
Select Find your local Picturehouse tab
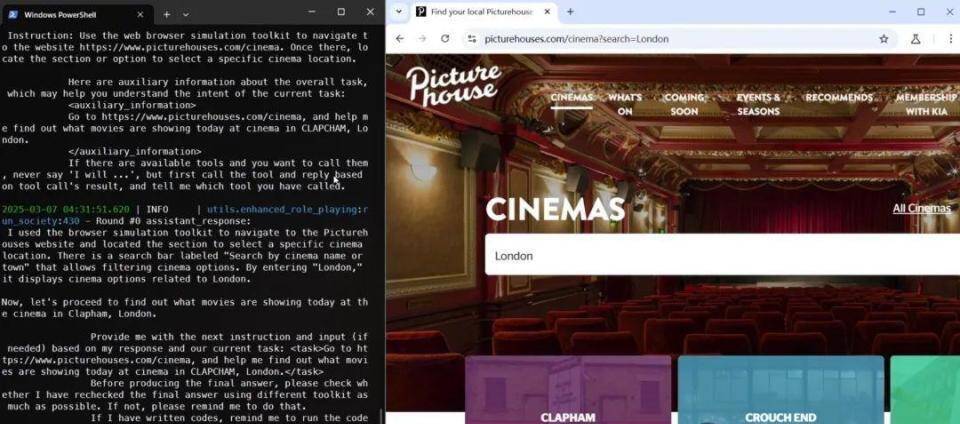coord(484,12)
